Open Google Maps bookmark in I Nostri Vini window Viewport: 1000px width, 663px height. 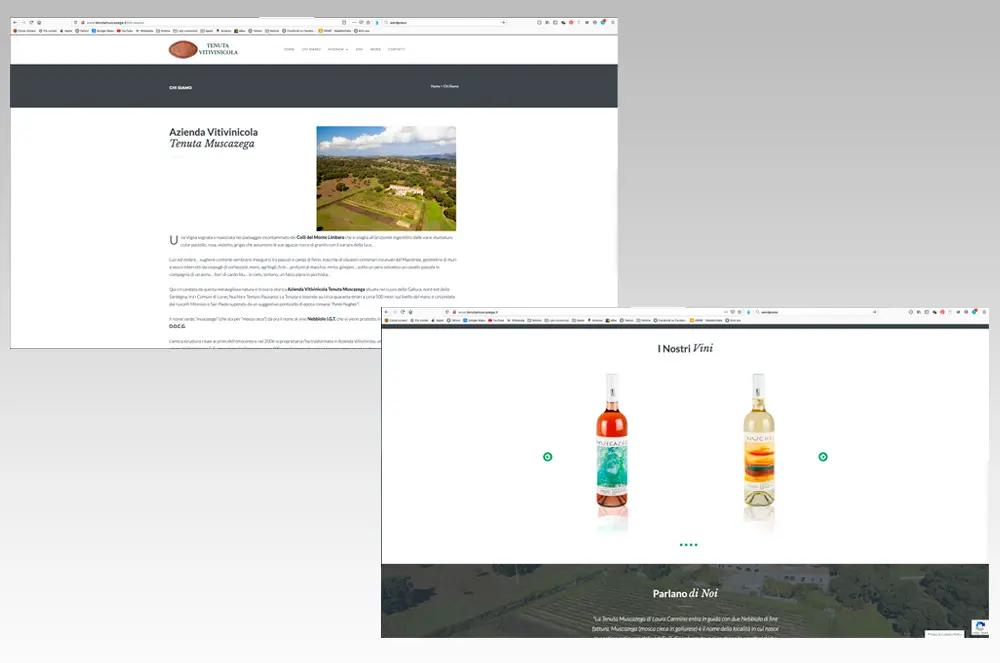point(474,320)
